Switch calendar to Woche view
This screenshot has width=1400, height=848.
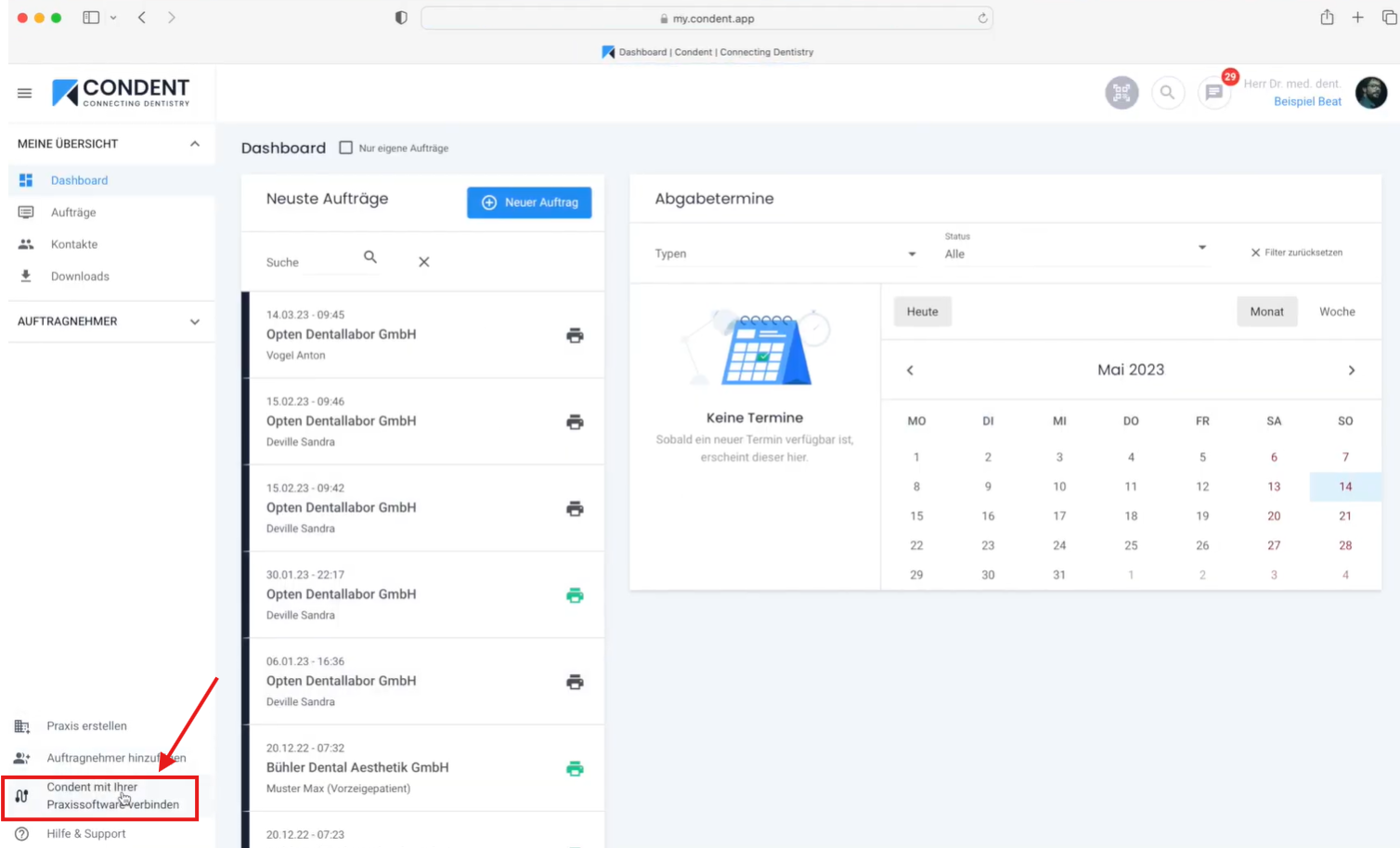[x=1337, y=312]
